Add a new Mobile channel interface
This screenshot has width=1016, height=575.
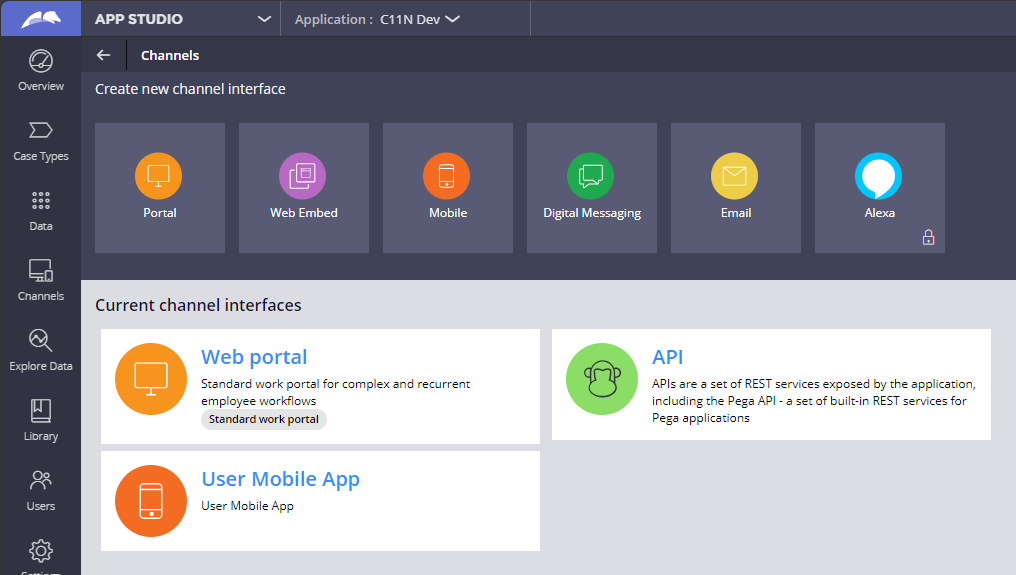[448, 188]
